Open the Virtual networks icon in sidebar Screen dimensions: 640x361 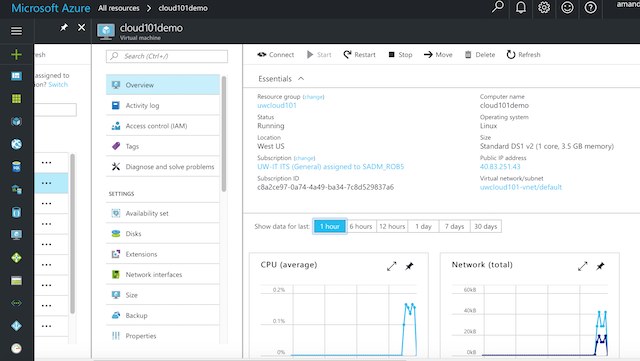coord(16,303)
